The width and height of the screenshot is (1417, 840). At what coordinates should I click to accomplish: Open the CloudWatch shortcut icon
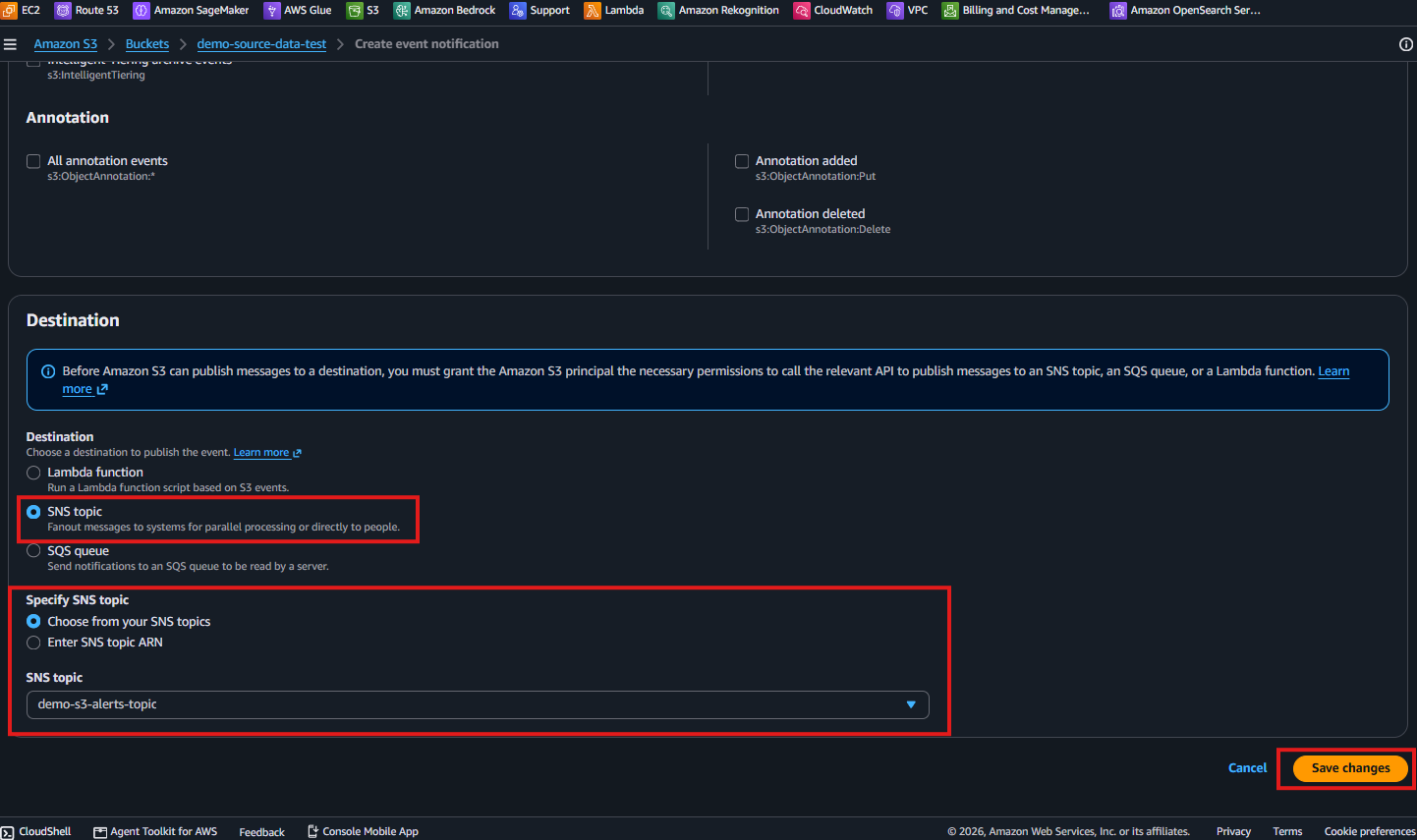[802, 11]
